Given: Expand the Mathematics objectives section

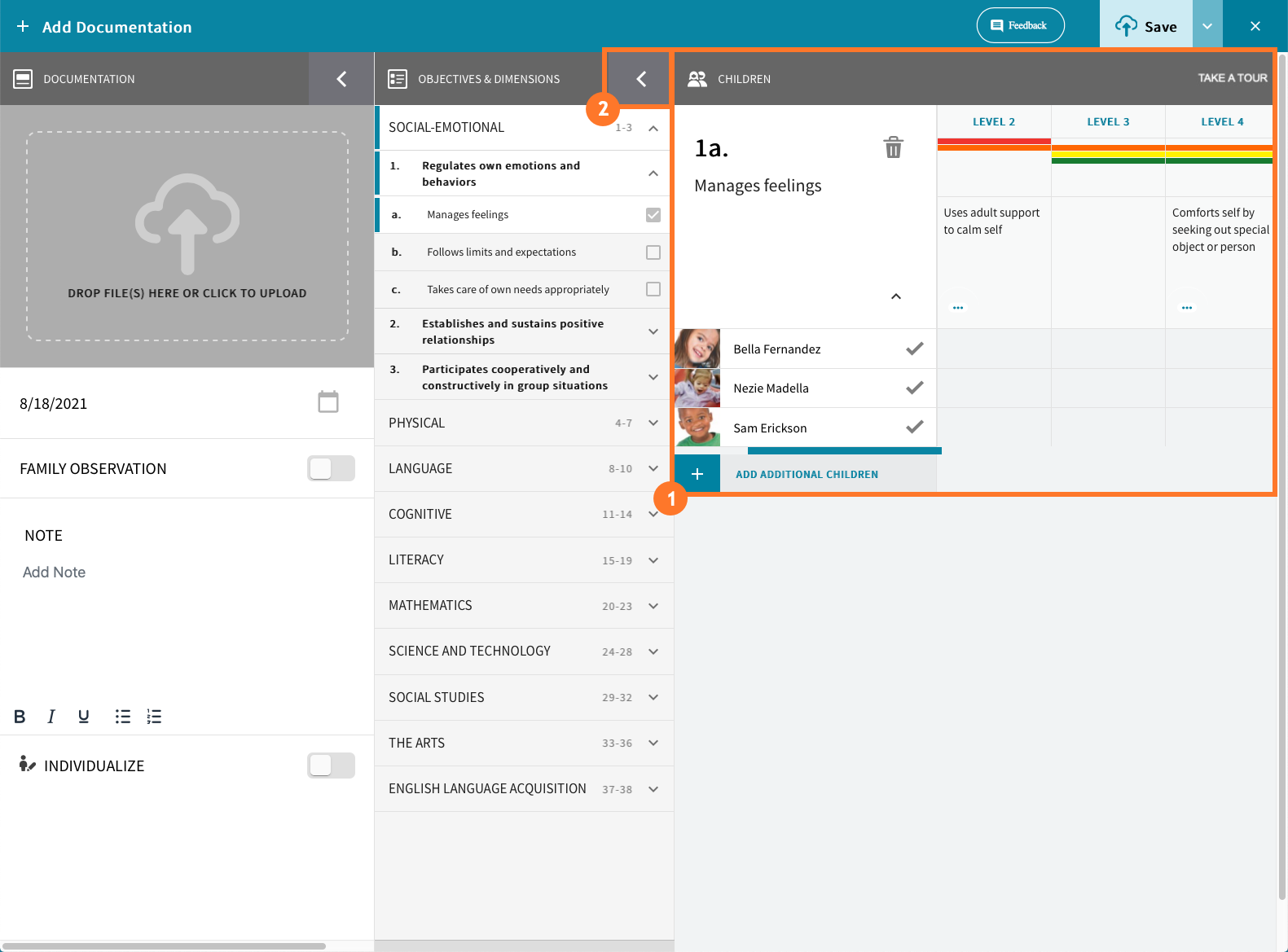Looking at the screenshot, I should click(x=653, y=606).
